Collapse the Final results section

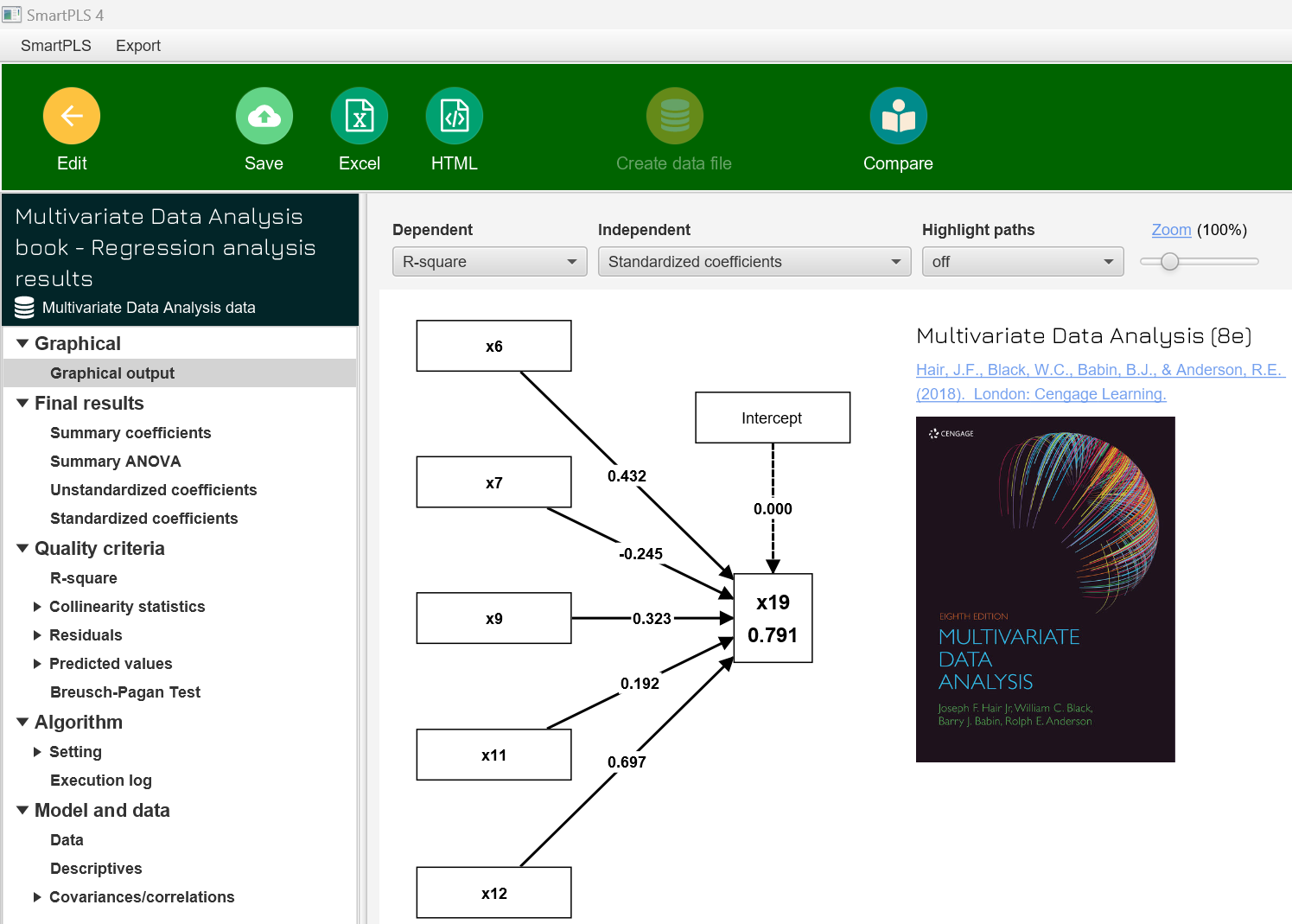[x=22, y=404]
